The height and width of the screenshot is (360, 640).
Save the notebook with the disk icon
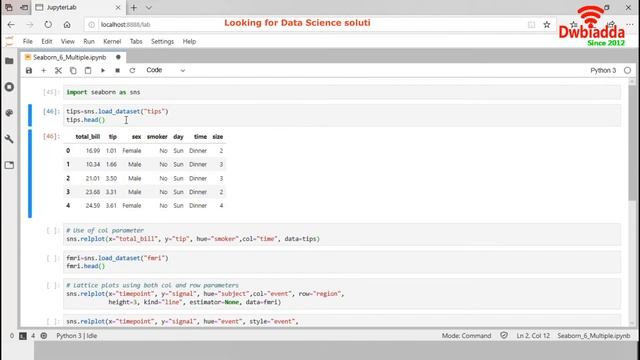click(29, 71)
